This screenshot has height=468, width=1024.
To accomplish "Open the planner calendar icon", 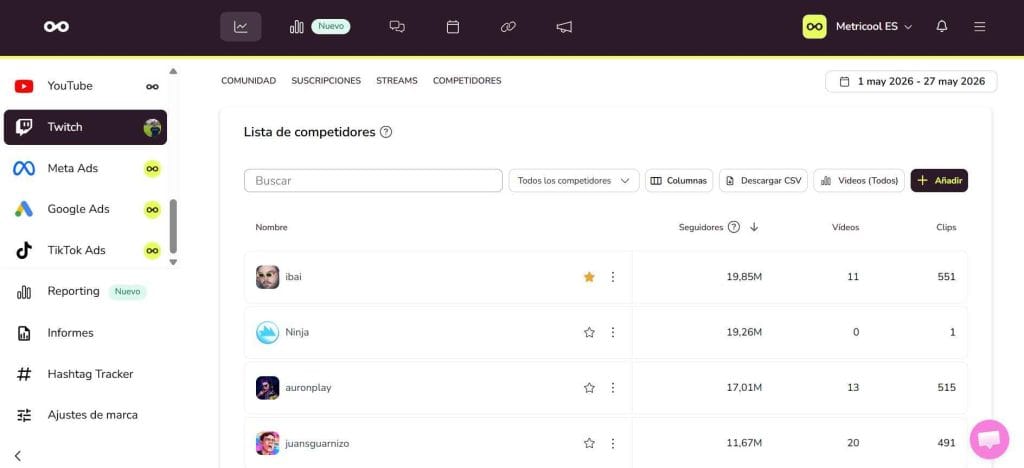I will click(x=453, y=27).
